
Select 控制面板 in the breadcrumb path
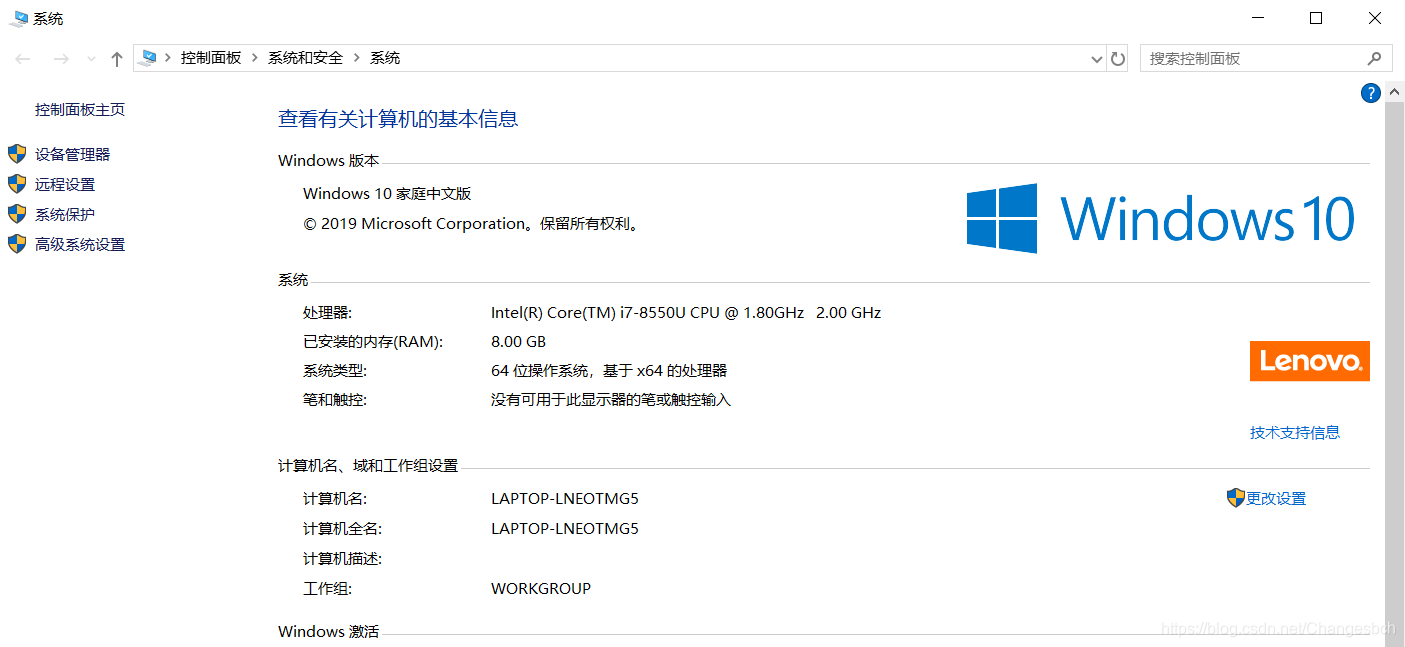click(x=211, y=58)
